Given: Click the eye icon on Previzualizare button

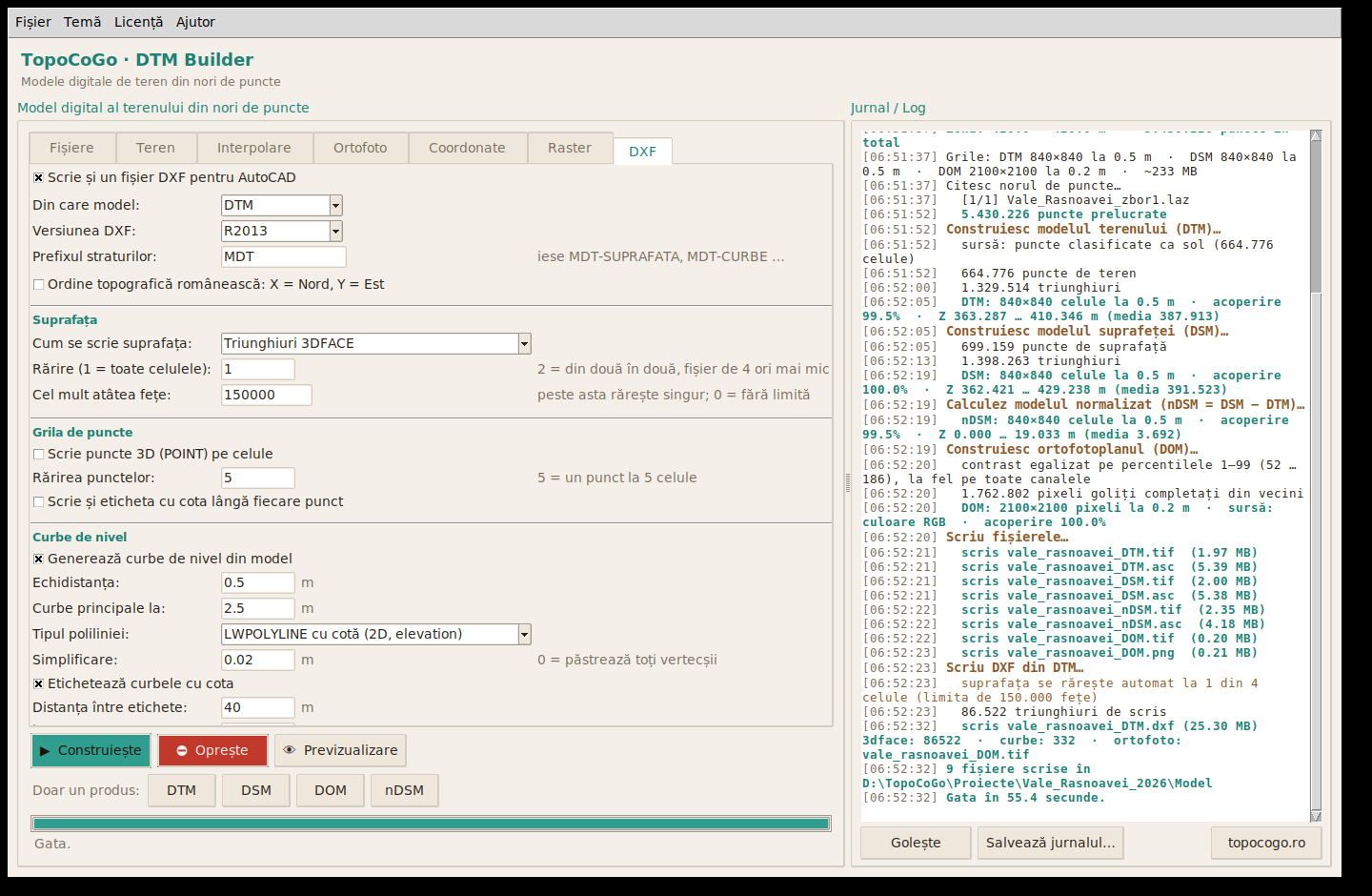Looking at the screenshot, I should tap(290, 750).
